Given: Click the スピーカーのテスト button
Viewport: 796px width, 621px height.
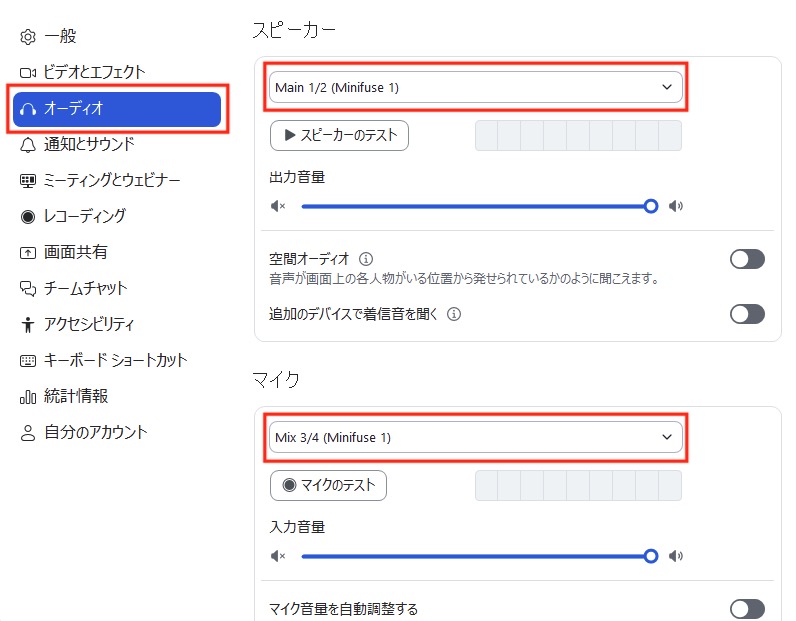Looking at the screenshot, I should tap(339, 136).
